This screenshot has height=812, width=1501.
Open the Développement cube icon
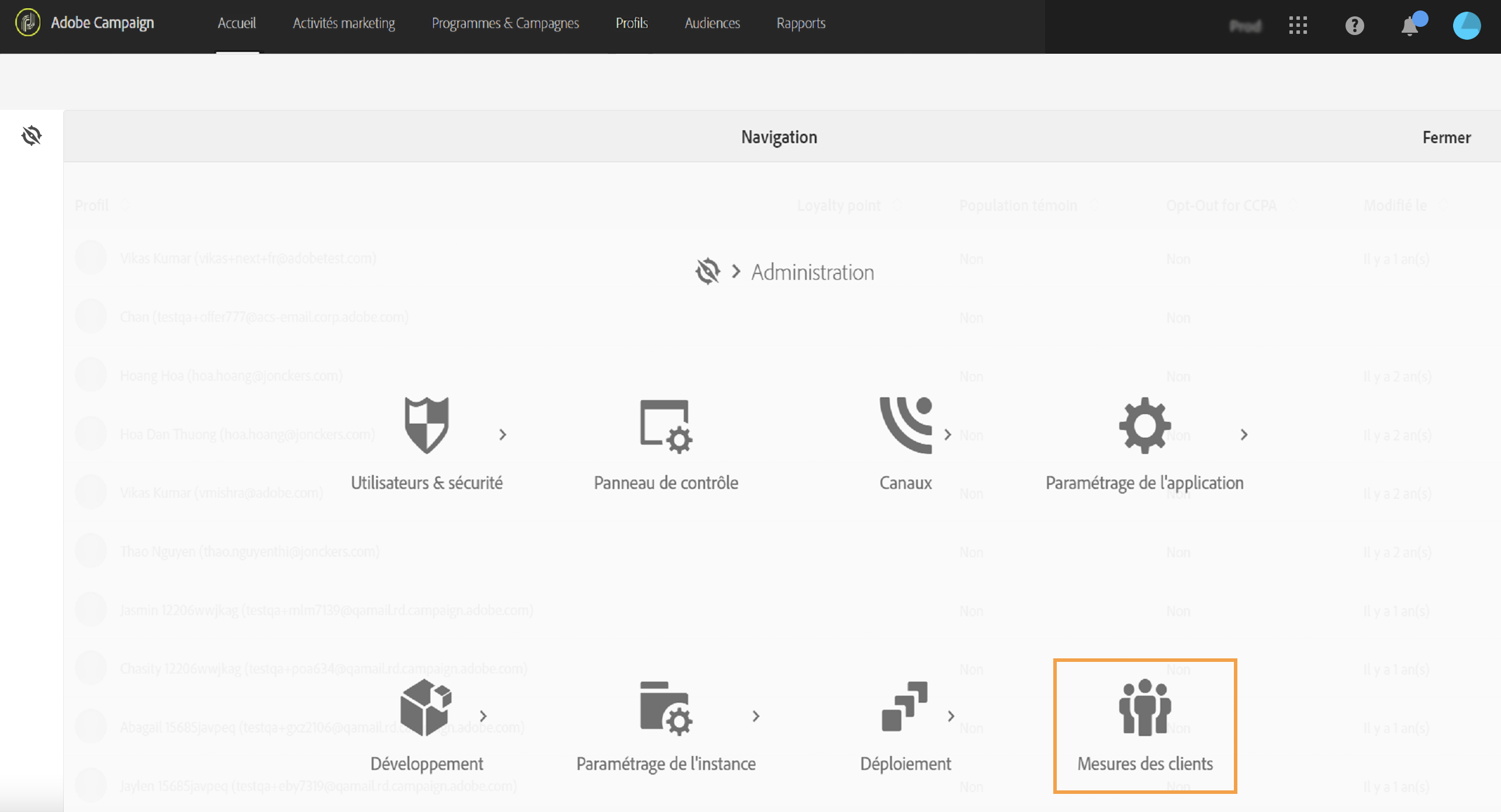[426, 707]
